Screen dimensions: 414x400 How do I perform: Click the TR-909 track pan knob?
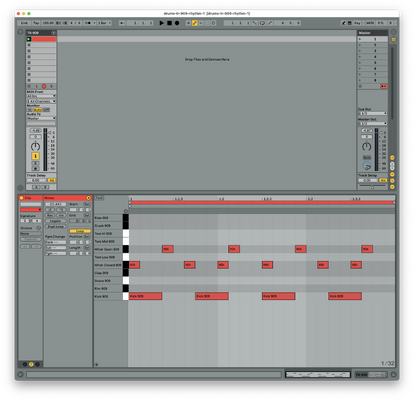tap(35, 146)
